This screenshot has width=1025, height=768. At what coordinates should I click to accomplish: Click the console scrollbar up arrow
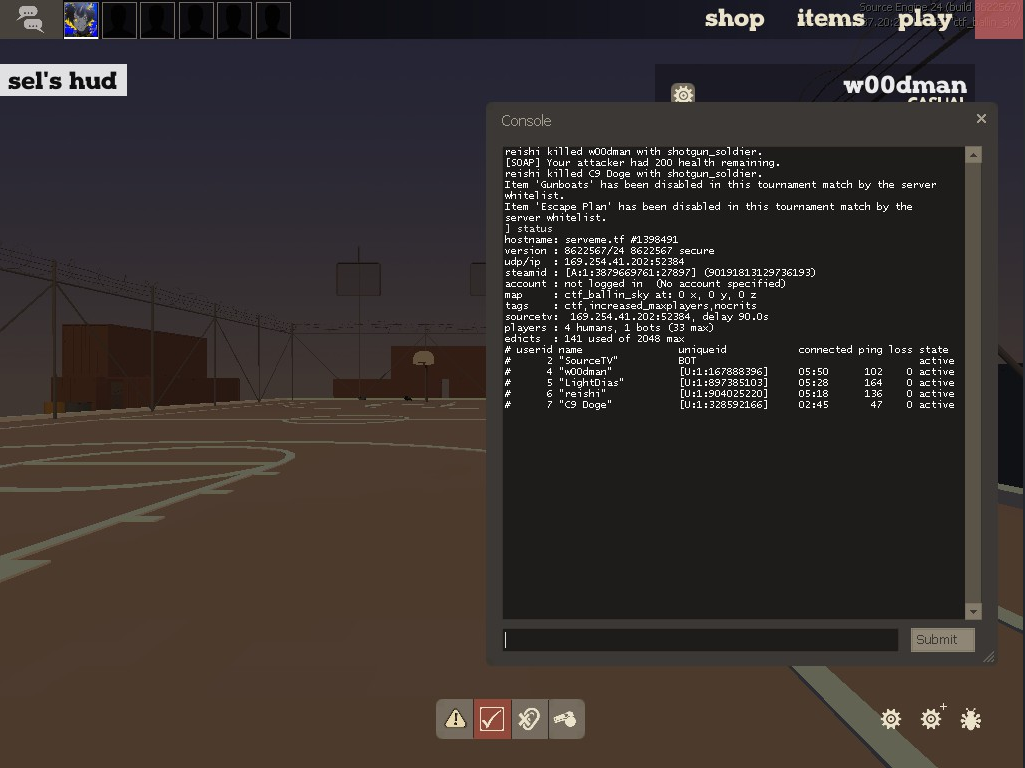click(x=973, y=155)
